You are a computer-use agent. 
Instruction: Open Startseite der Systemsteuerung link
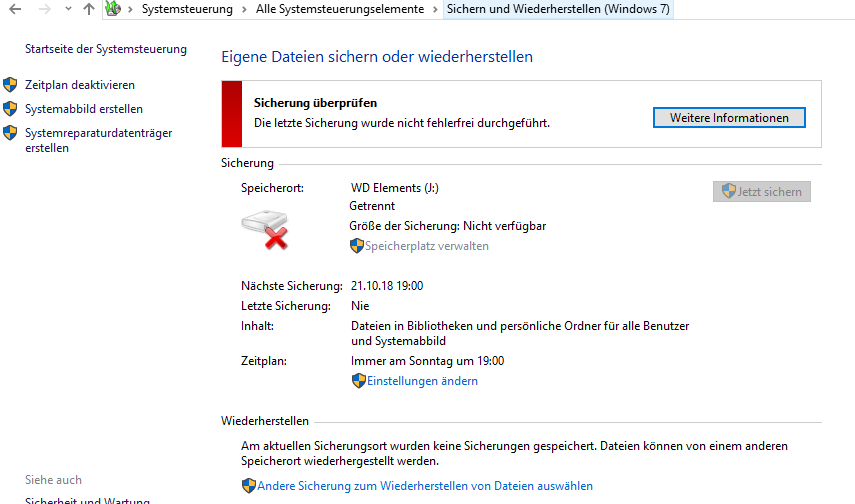106,49
